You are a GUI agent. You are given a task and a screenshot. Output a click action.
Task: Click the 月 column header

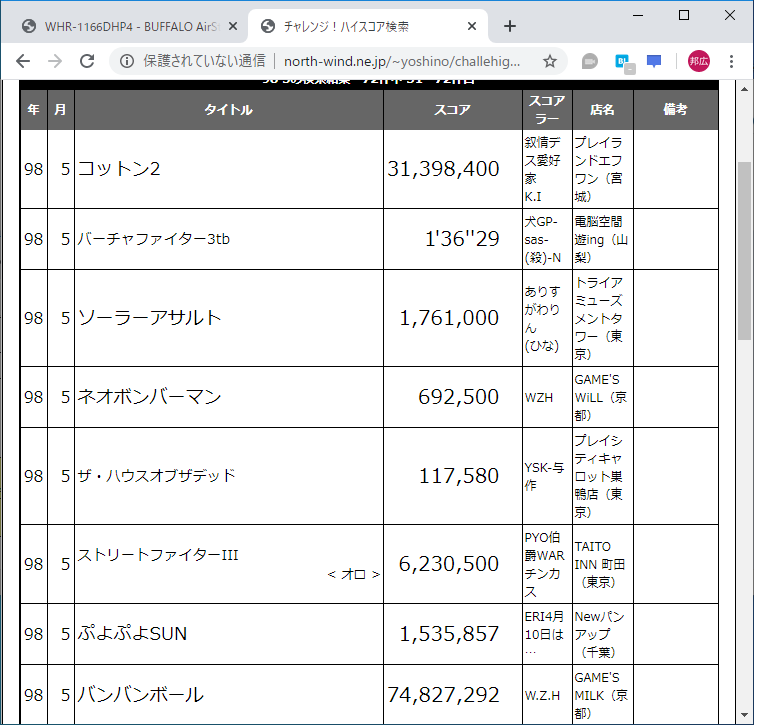pos(61,109)
